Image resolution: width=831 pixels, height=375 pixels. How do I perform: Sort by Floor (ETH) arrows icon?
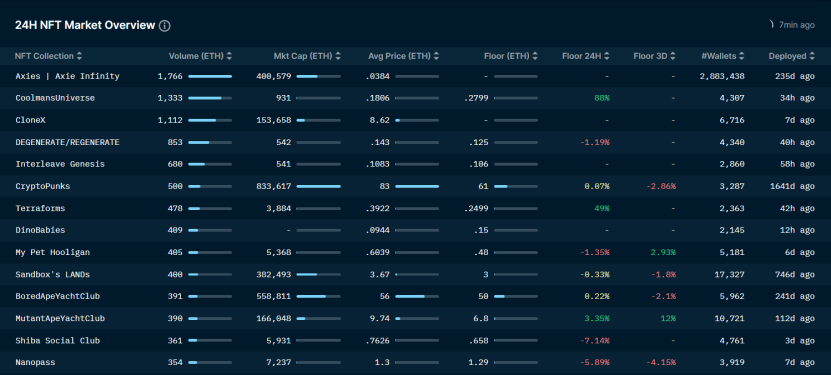pyautogui.click(x=535, y=56)
